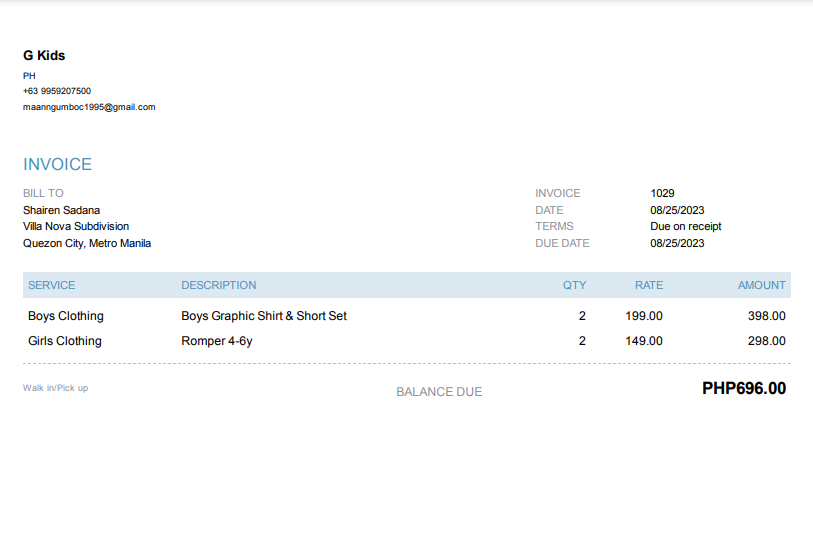This screenshot has height=545, width=813.
Task: Select the Boys Clothing service row
Action: [x=66, y=316]
